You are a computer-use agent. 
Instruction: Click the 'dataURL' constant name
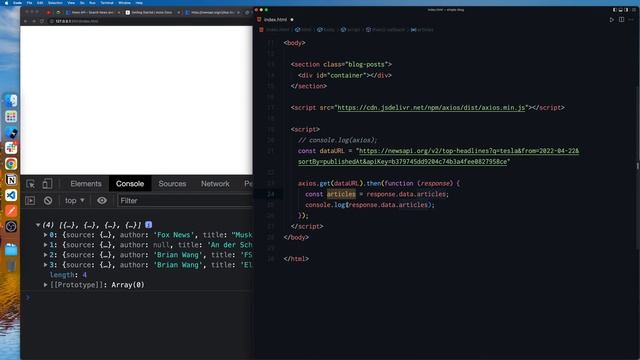pos(332,151)
